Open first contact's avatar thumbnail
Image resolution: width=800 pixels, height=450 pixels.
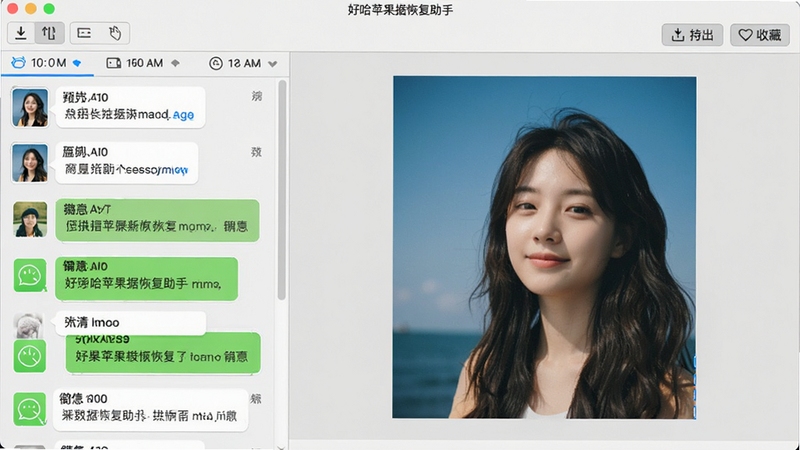click(x=30, y=107)
